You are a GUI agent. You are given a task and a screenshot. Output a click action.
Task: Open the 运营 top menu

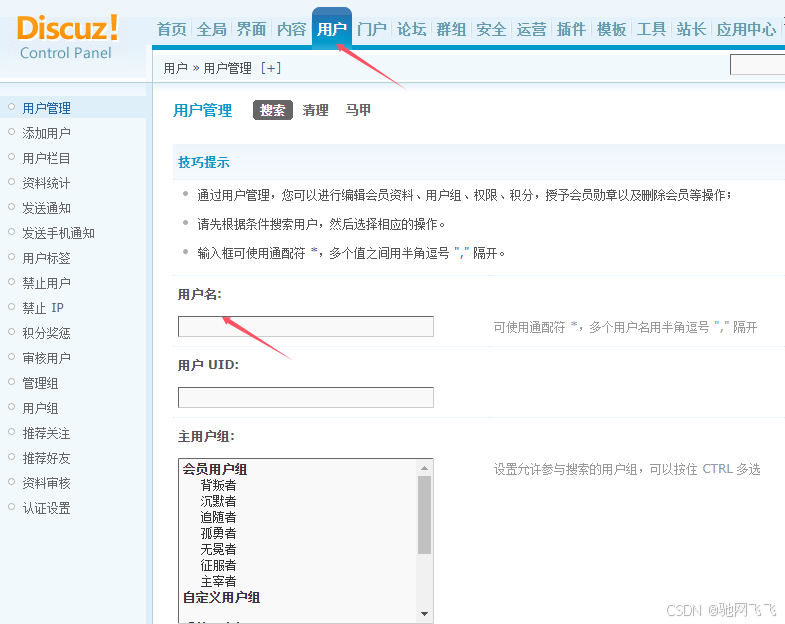point(531,29)
